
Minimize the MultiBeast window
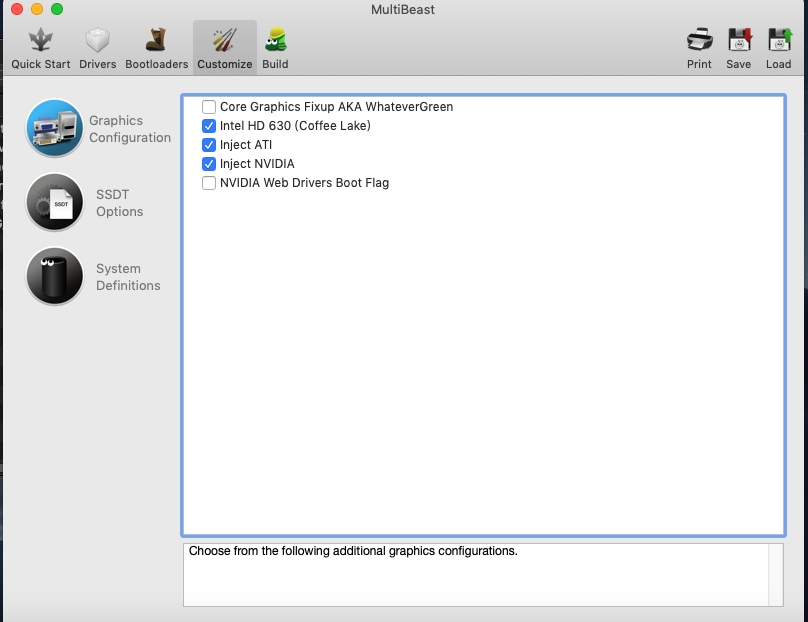coord(37,9)
